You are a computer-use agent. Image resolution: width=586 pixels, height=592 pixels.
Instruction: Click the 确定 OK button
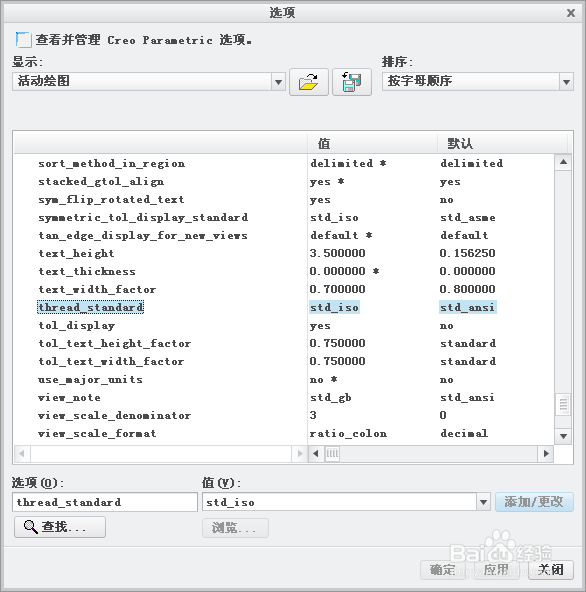coord(443,570)
